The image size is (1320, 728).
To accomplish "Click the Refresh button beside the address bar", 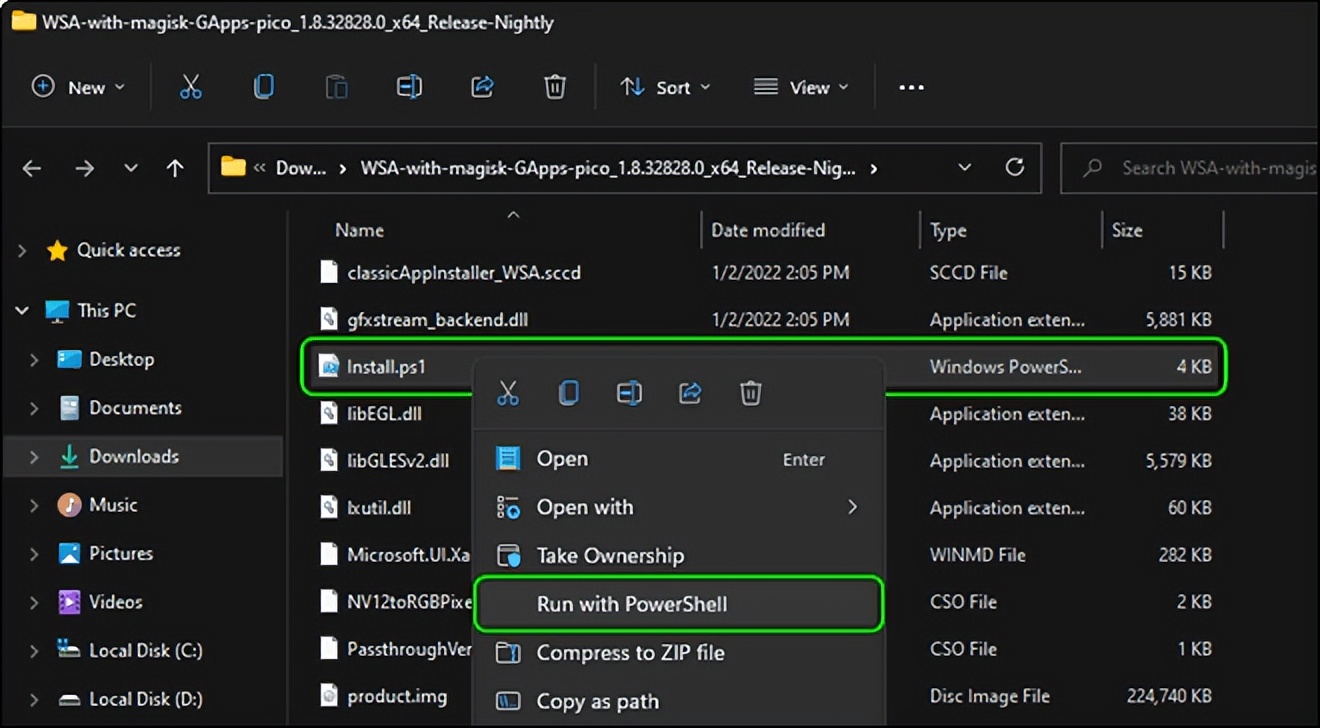I will click(x=1014, y=168).
